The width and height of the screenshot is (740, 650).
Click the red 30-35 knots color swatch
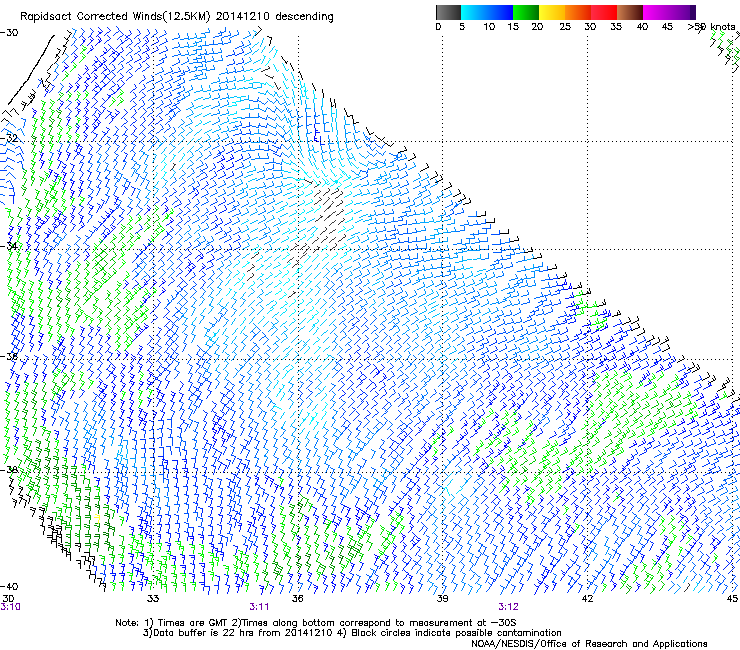[604, 12]
